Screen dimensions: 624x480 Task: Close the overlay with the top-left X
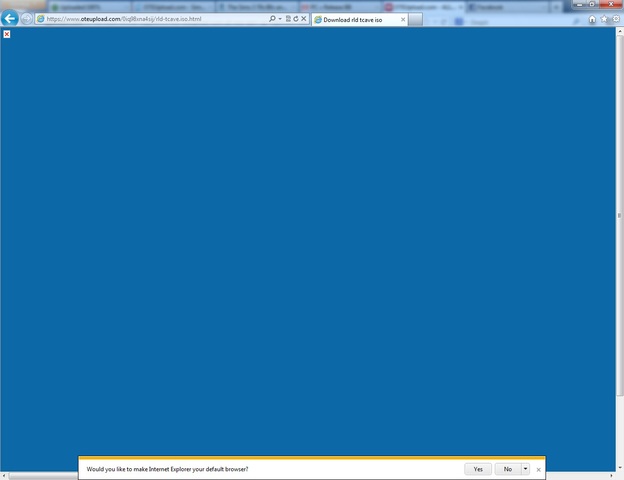coord(6,34)
